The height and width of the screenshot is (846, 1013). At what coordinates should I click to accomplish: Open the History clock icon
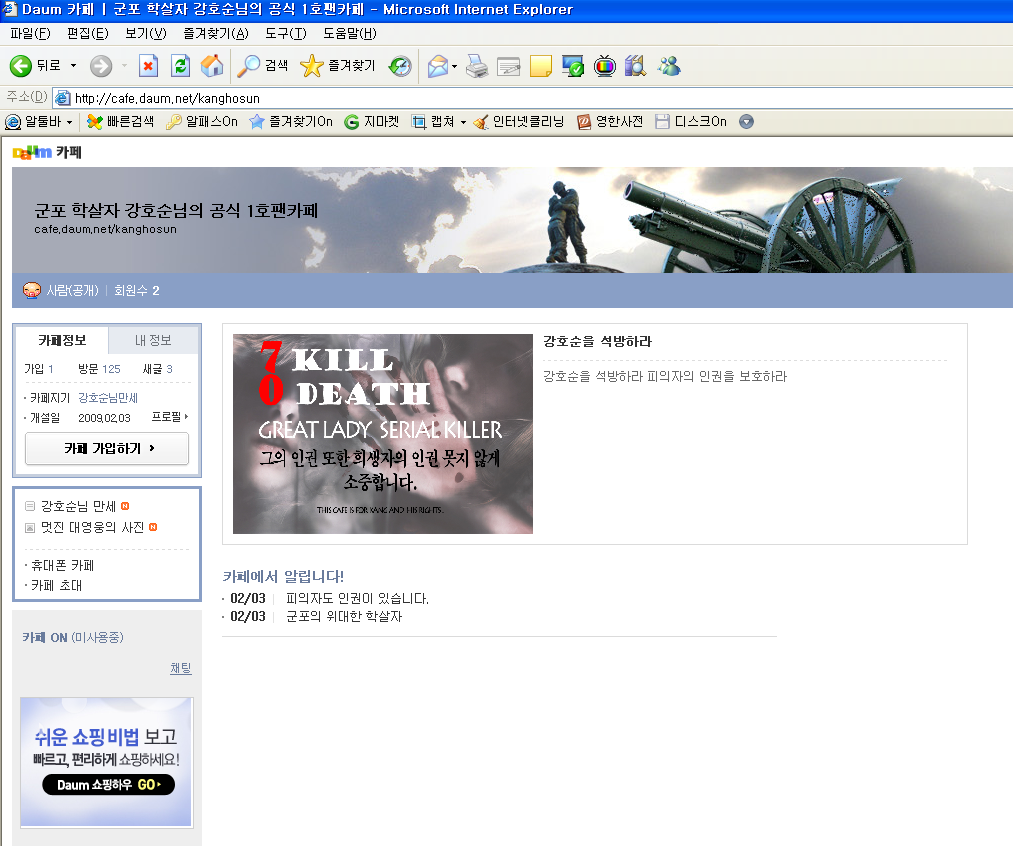click(399, 66)
